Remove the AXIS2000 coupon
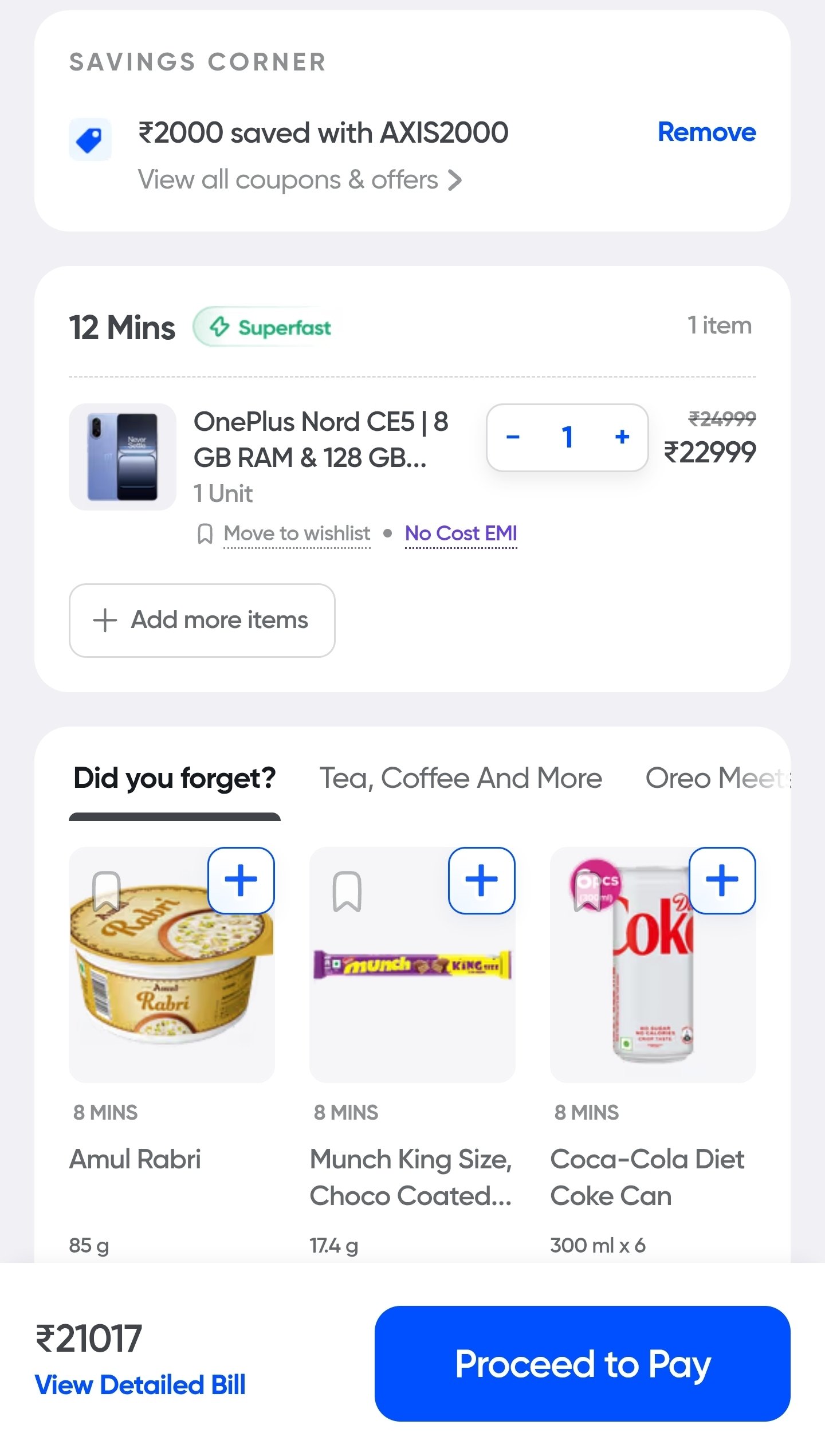Screen dimensions: 825x1456 706,132
